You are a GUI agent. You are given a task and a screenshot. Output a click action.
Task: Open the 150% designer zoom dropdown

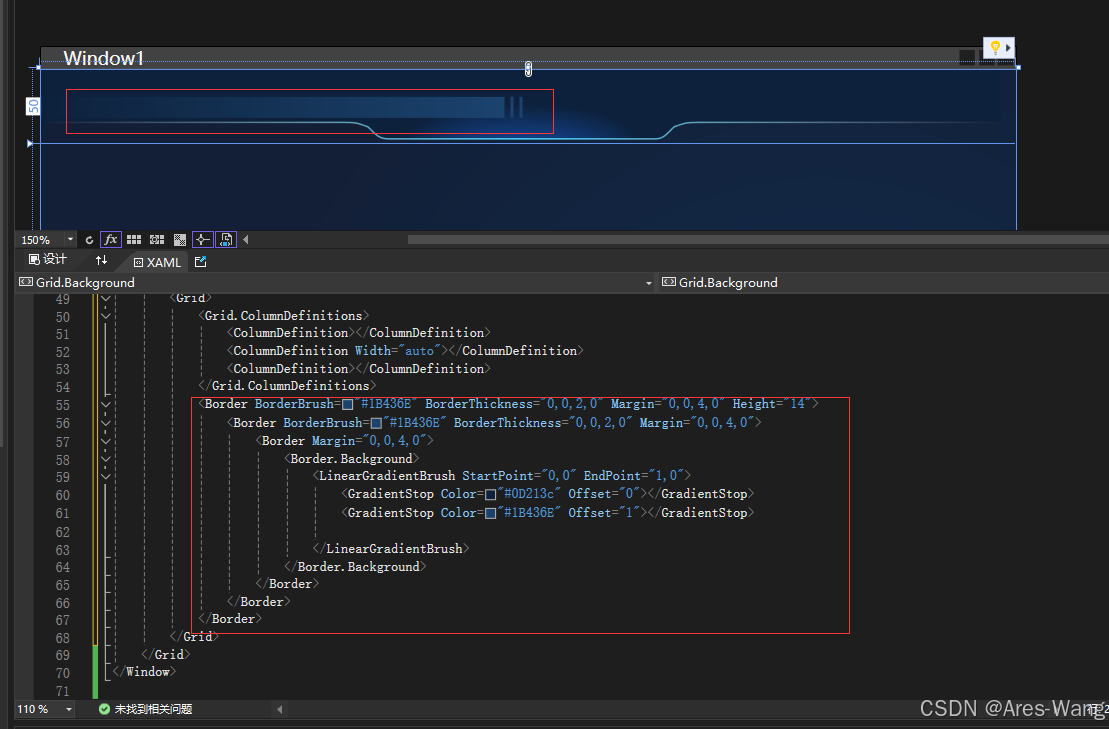[x=70, y=240]
